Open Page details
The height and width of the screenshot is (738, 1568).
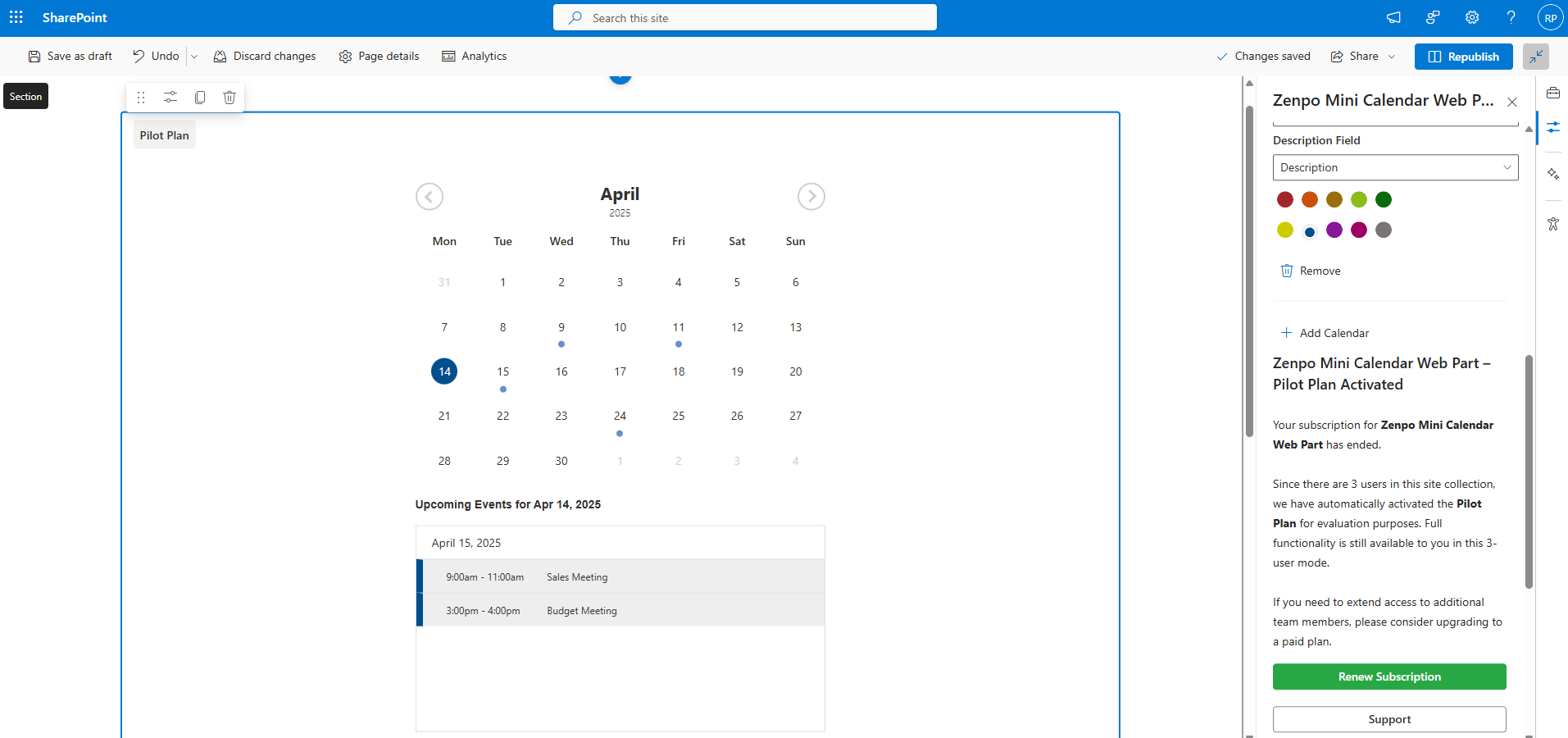coord(379,57)
